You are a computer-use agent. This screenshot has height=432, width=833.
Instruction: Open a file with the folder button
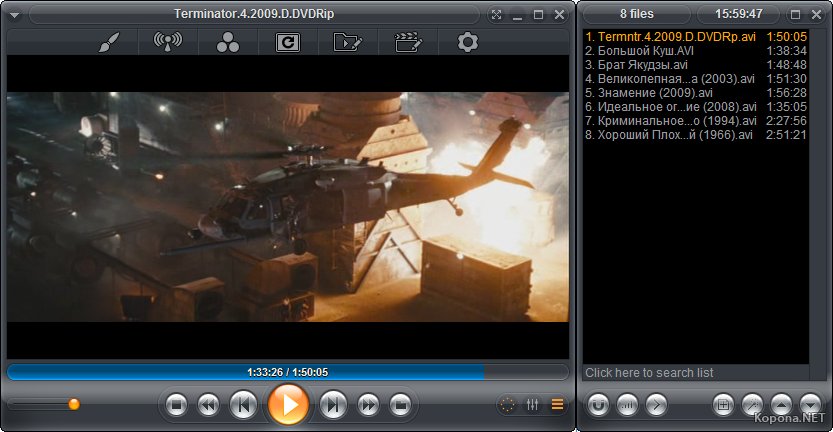click(x=401, y=405)
